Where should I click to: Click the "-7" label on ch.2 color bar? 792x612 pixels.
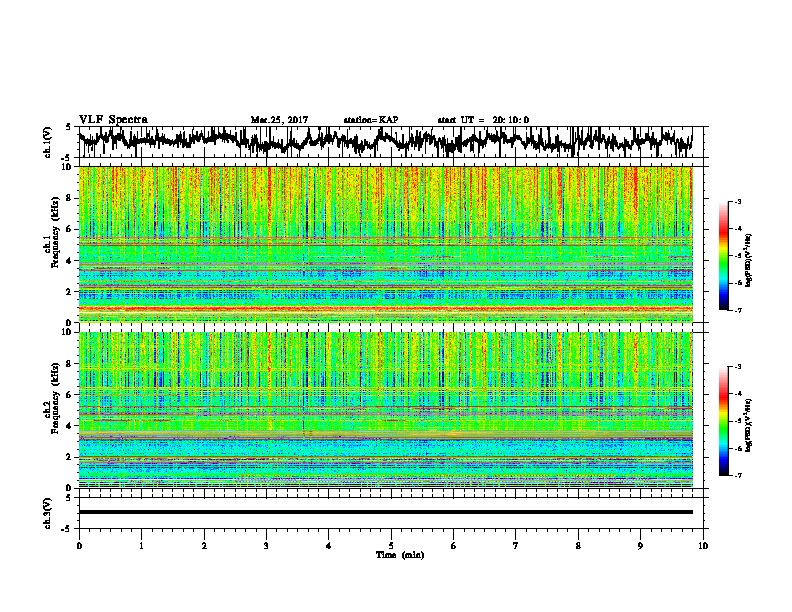[737, 475]
